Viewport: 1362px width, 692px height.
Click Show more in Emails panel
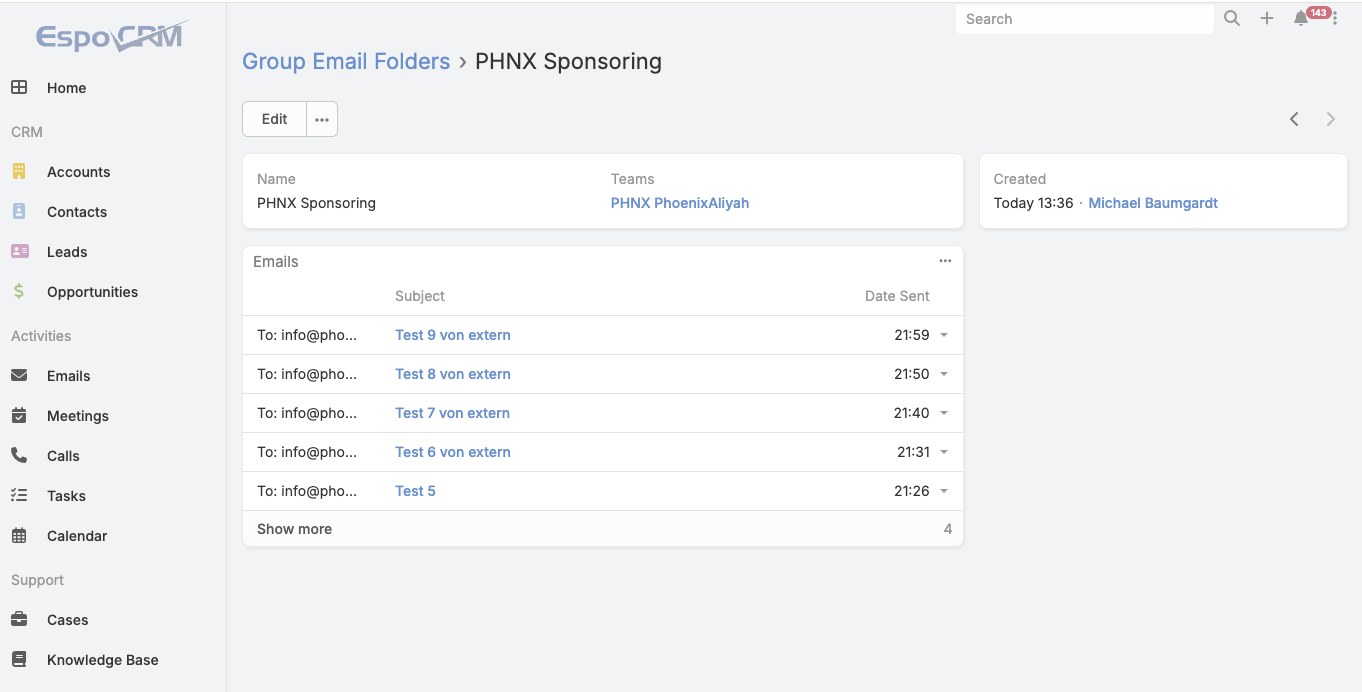294,529
